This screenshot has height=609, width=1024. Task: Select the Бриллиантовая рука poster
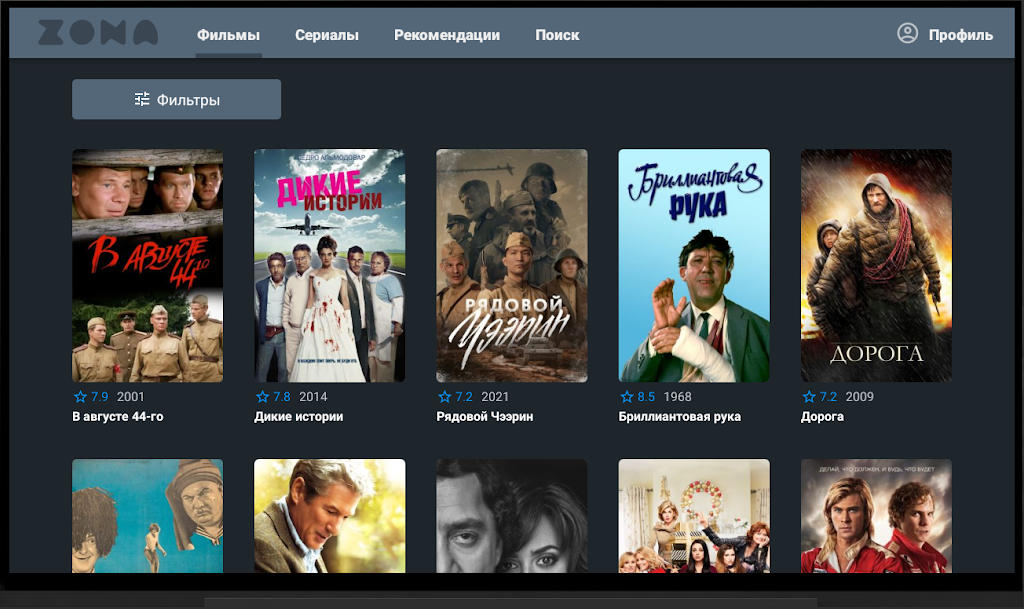pyautogui.click(x=694, y=265)
